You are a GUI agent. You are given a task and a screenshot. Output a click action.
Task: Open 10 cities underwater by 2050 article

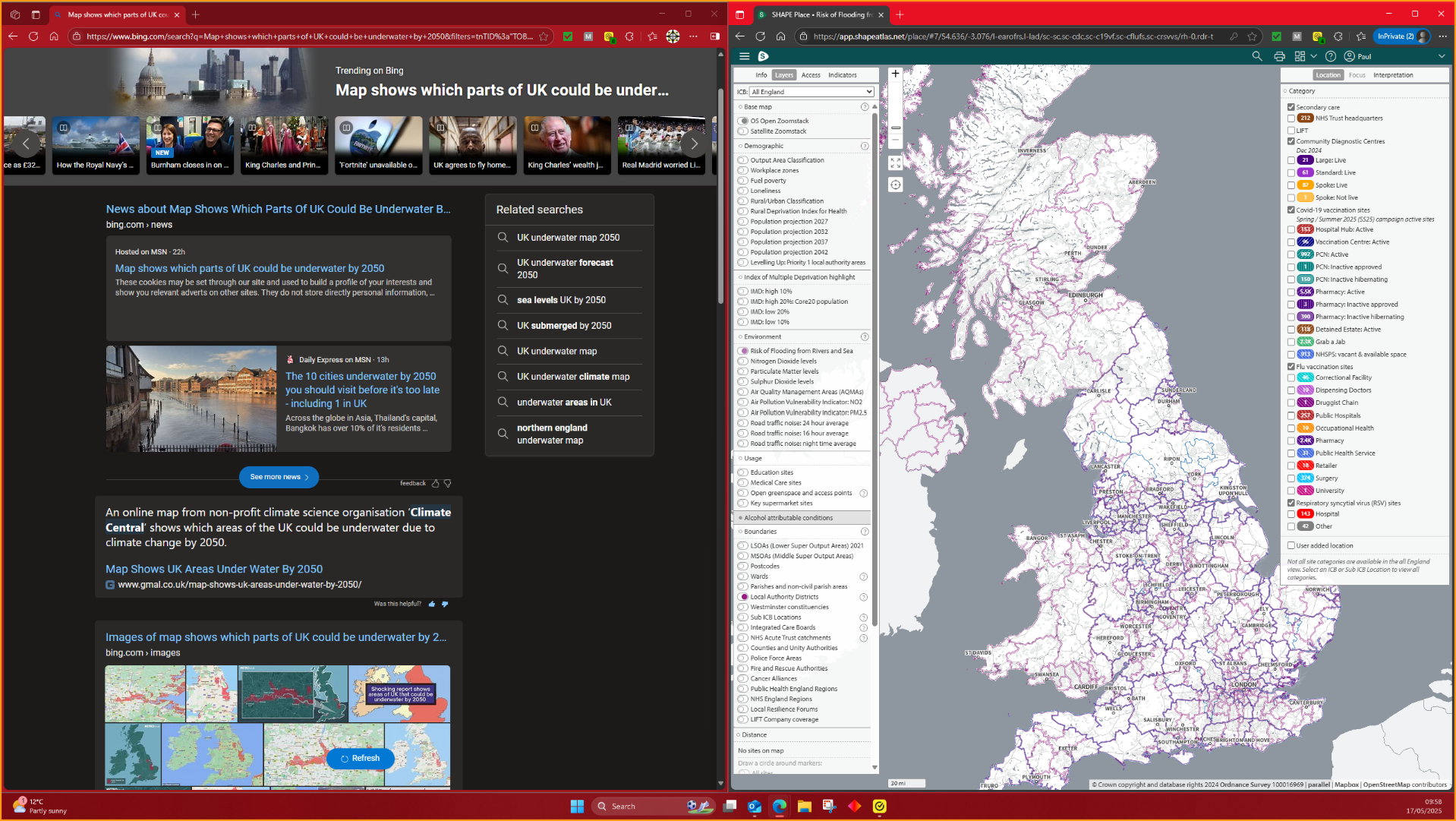[x=362, y=390]
